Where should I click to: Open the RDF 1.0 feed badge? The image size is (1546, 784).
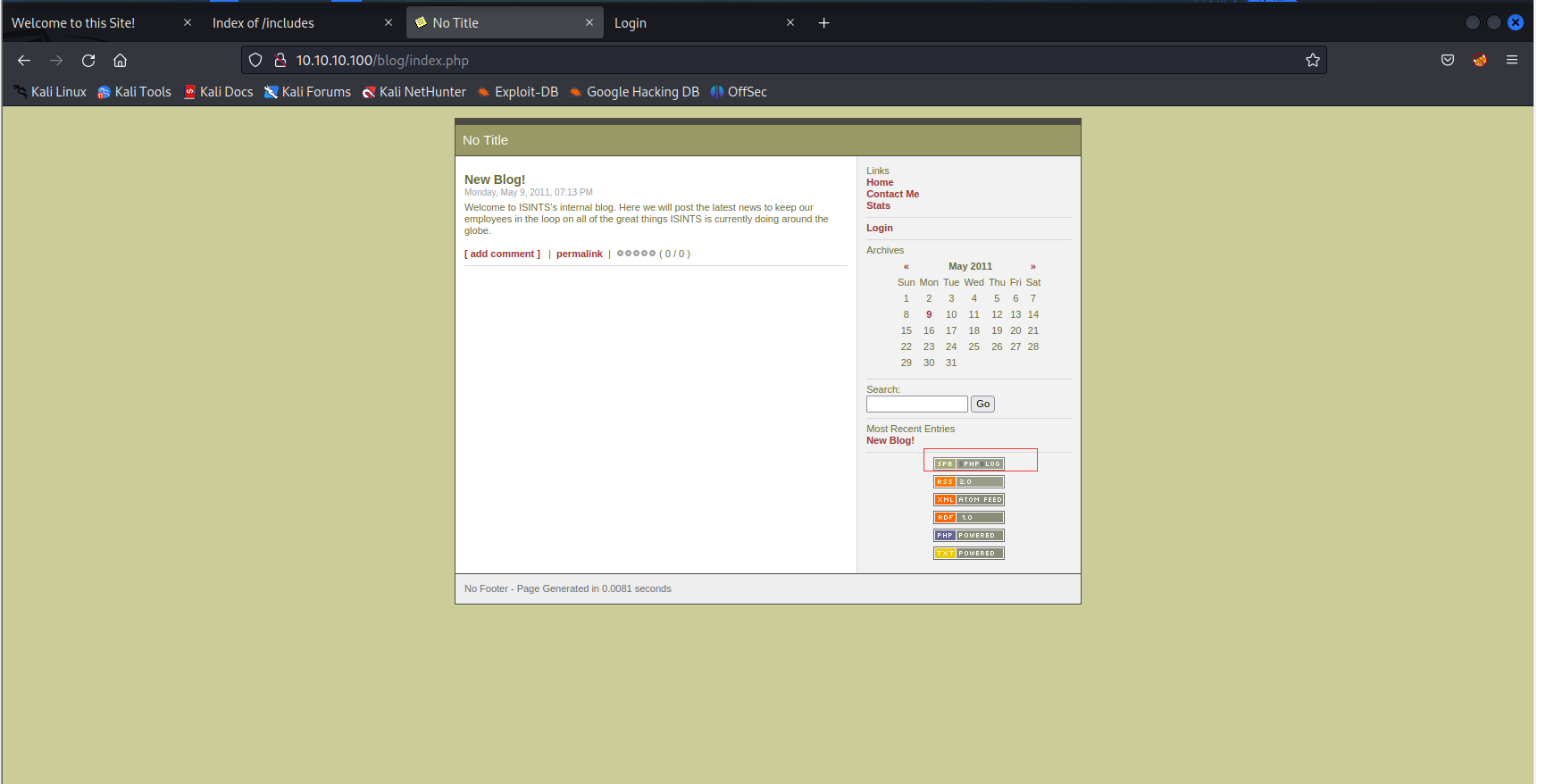click(x=969, y=518)
